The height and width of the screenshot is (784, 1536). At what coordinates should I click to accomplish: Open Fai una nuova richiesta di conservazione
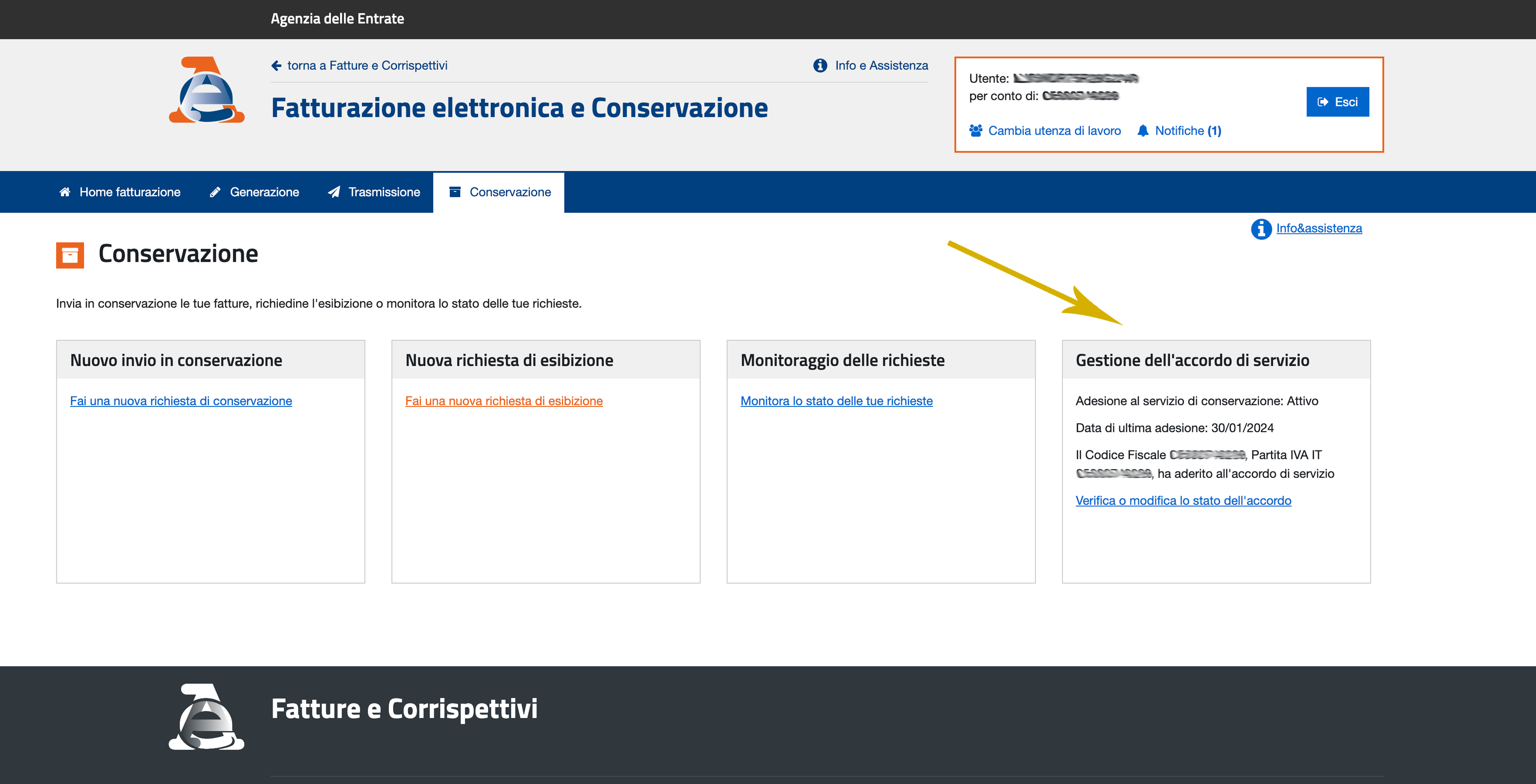click(x=181, y=401)
